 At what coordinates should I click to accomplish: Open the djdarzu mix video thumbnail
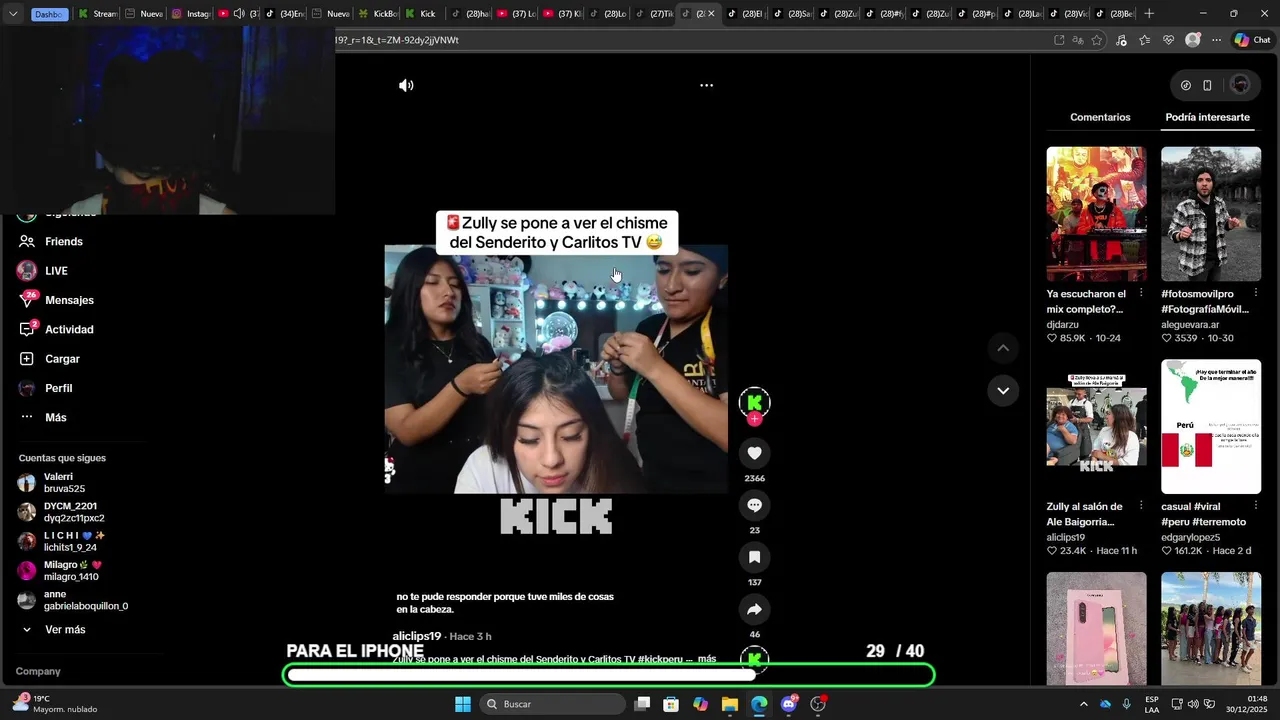point(1096,214)
